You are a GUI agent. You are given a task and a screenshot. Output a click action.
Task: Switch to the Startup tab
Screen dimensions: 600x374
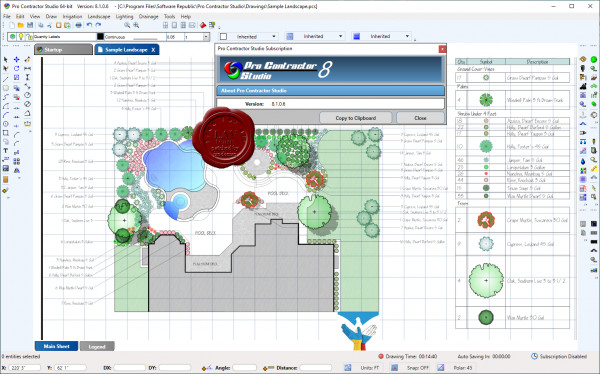[x=63, y=50]
